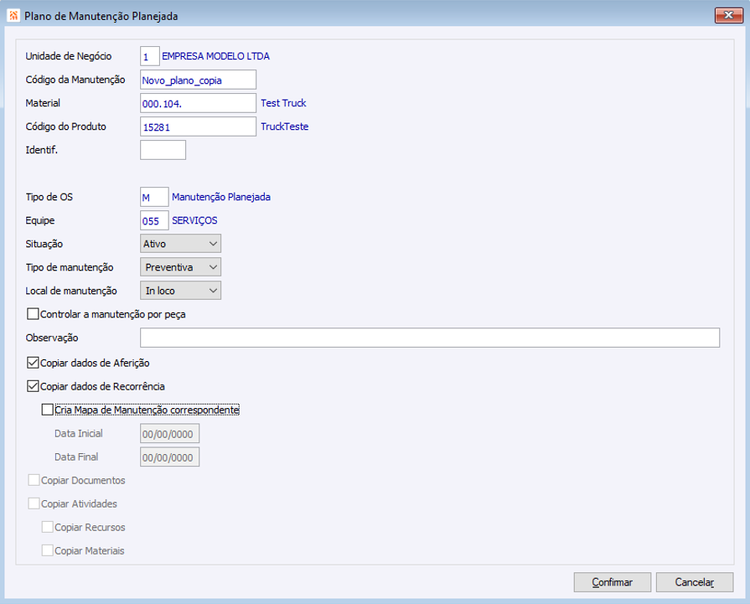
Task: Toggle Controlar a manutenção por peça checkbox
Action: pos(33,314)
